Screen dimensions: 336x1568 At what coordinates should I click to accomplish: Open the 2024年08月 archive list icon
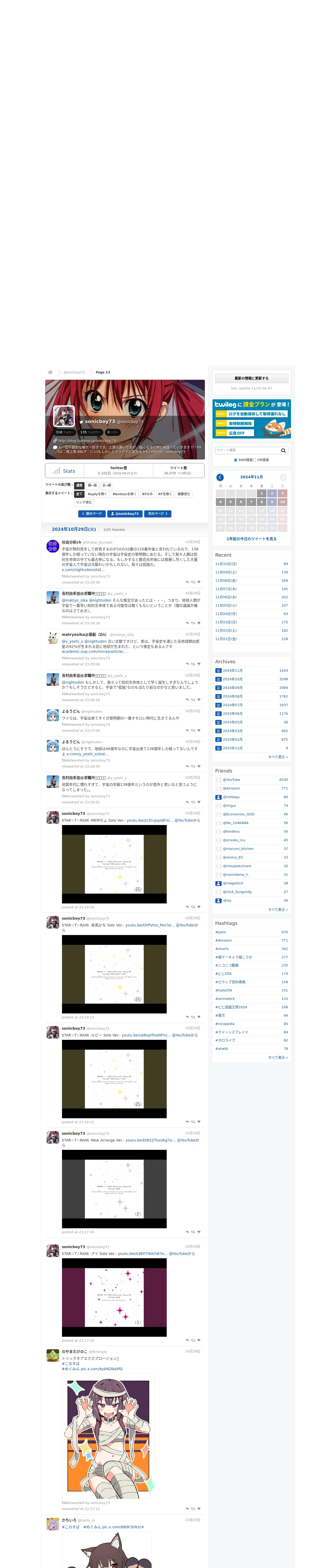tap(218, 696)
